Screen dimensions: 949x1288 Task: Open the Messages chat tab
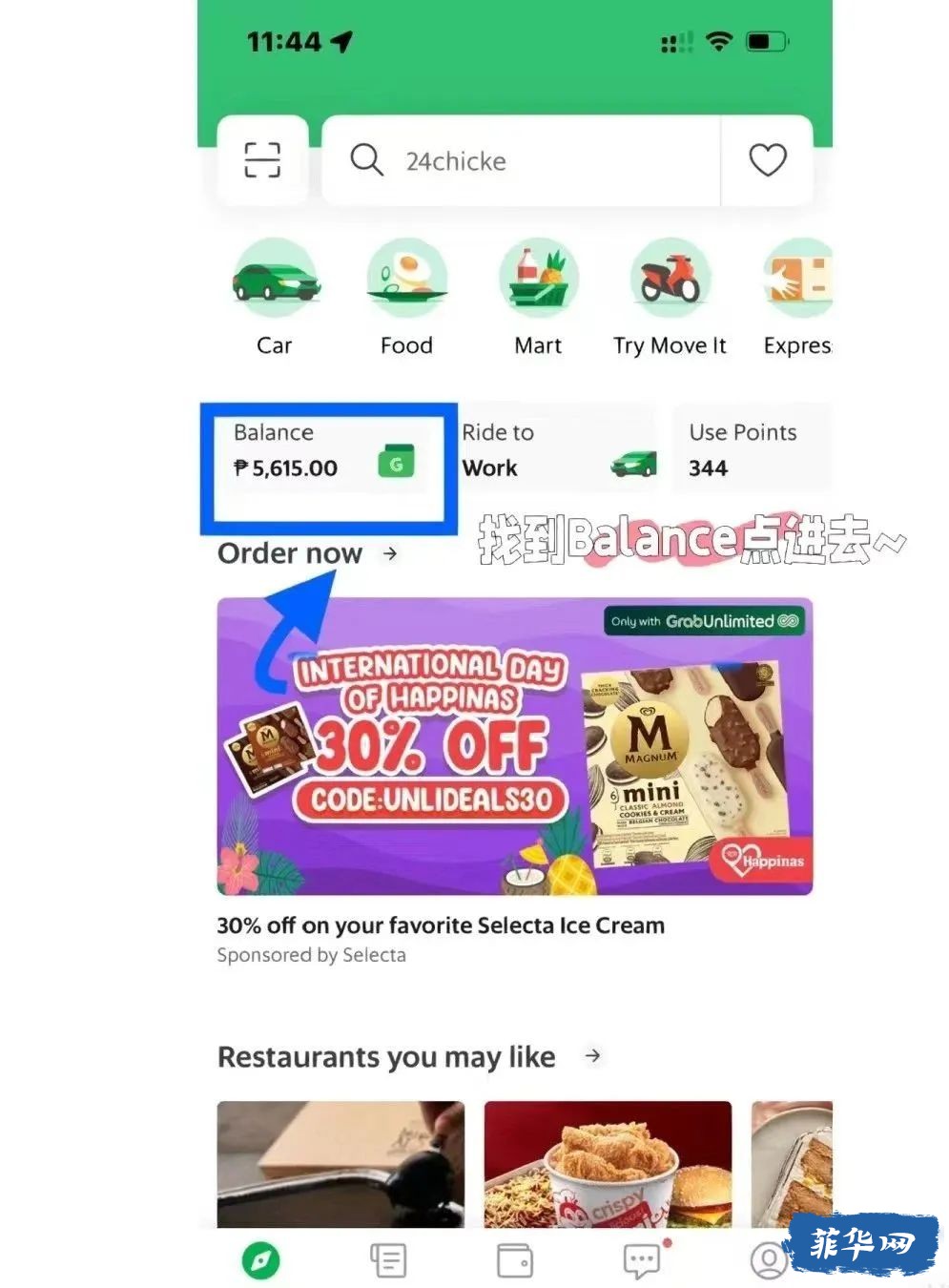[642, 1261]
